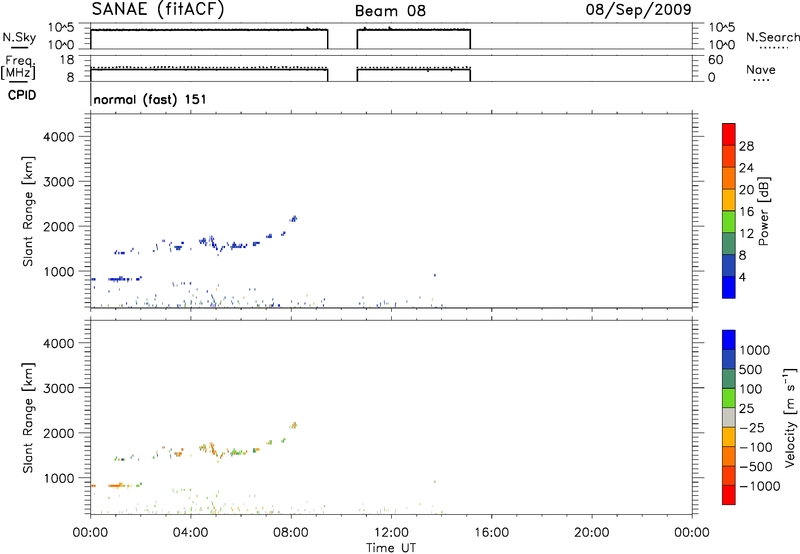This screenshot has height=554, width=800.
Task: Pick the bright blue Power segment below 4
Action: (x=729, y=287)
